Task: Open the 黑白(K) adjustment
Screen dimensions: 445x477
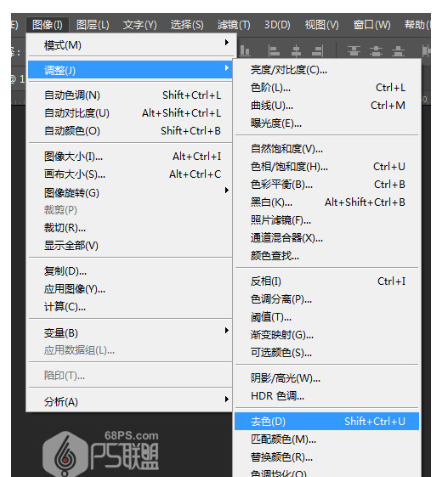Action: [x=327, y=202]
